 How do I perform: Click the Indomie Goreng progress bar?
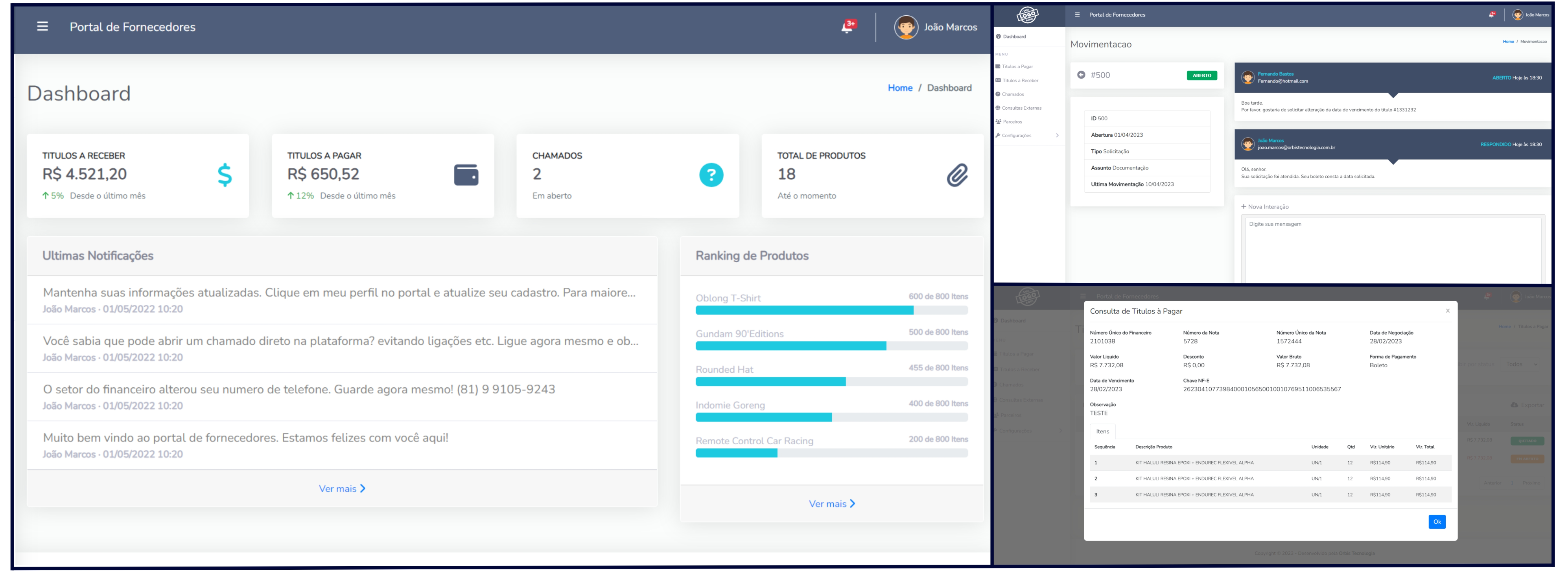pos(831,417)
